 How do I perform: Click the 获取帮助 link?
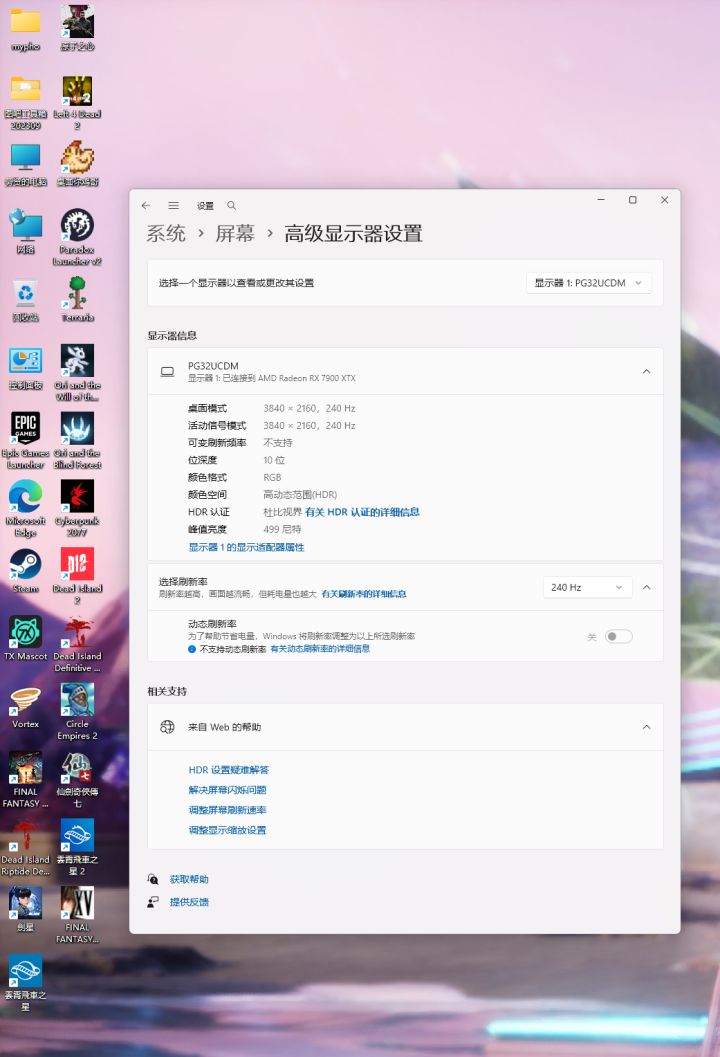tap(189, 880)
